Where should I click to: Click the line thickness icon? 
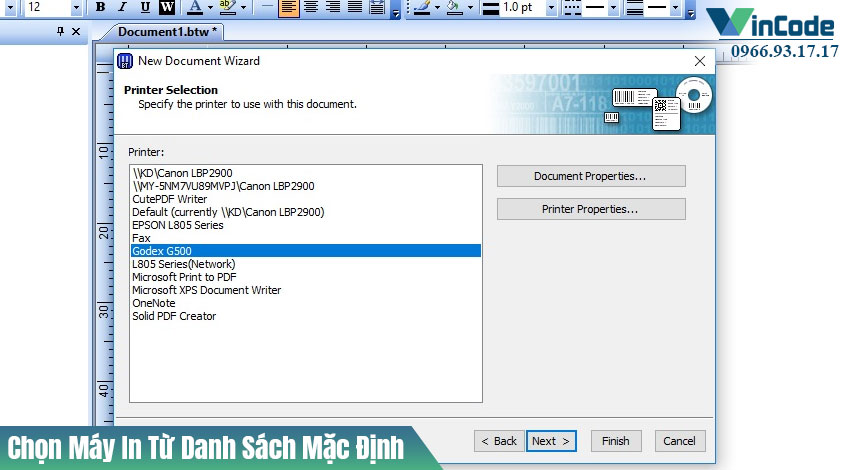491,8
